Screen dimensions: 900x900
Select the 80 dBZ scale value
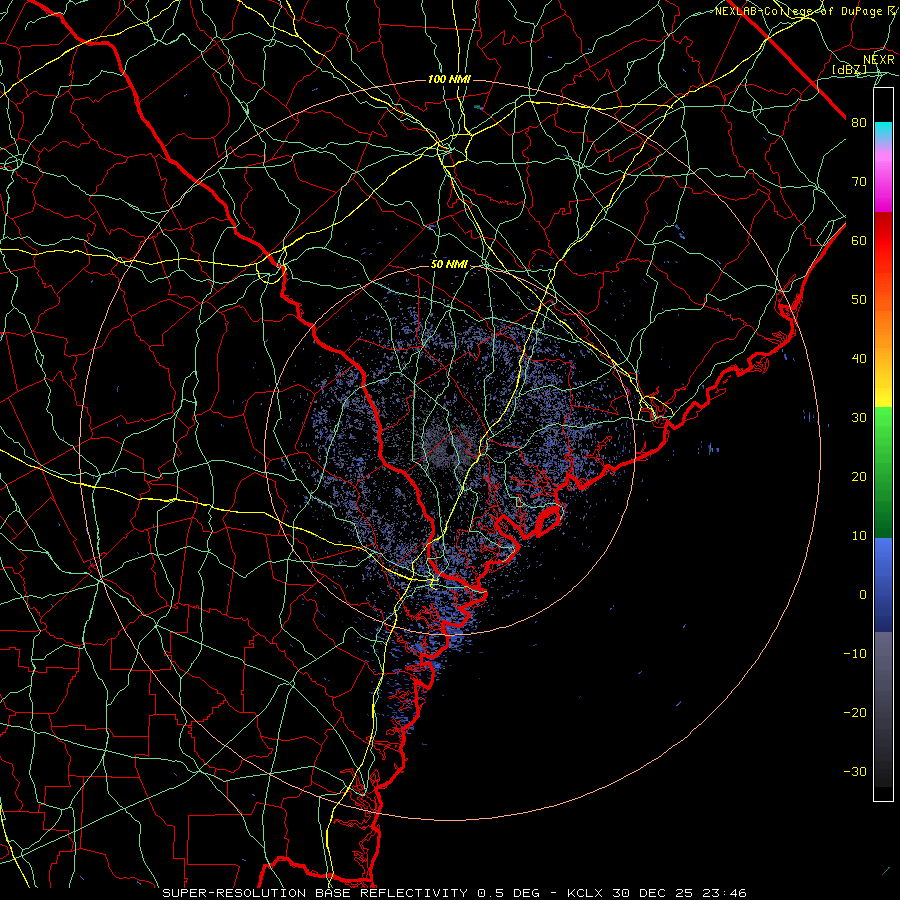pos(859,122)
